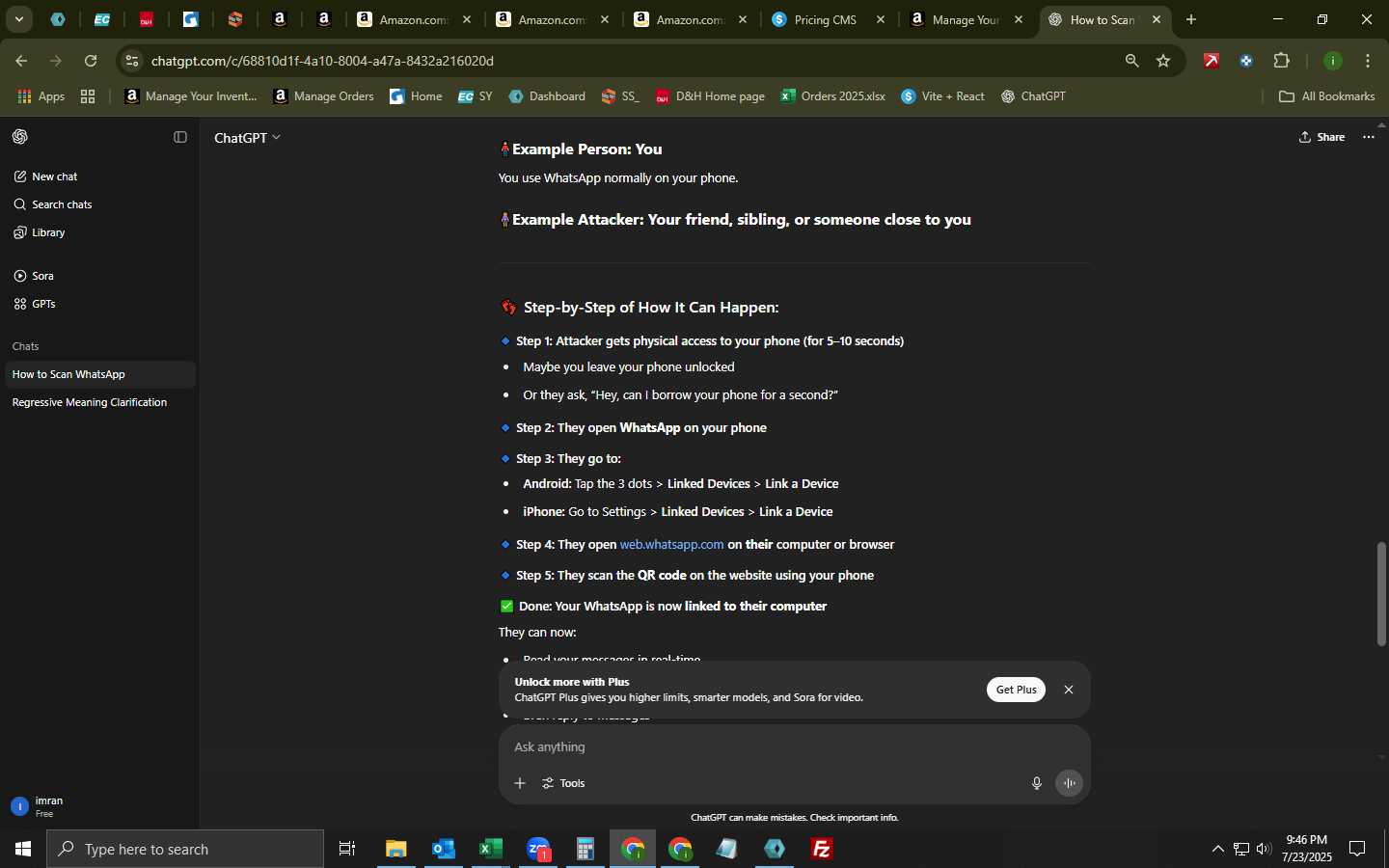
Task: Open File Explorer from the taskbar
Action: [396, 849]
